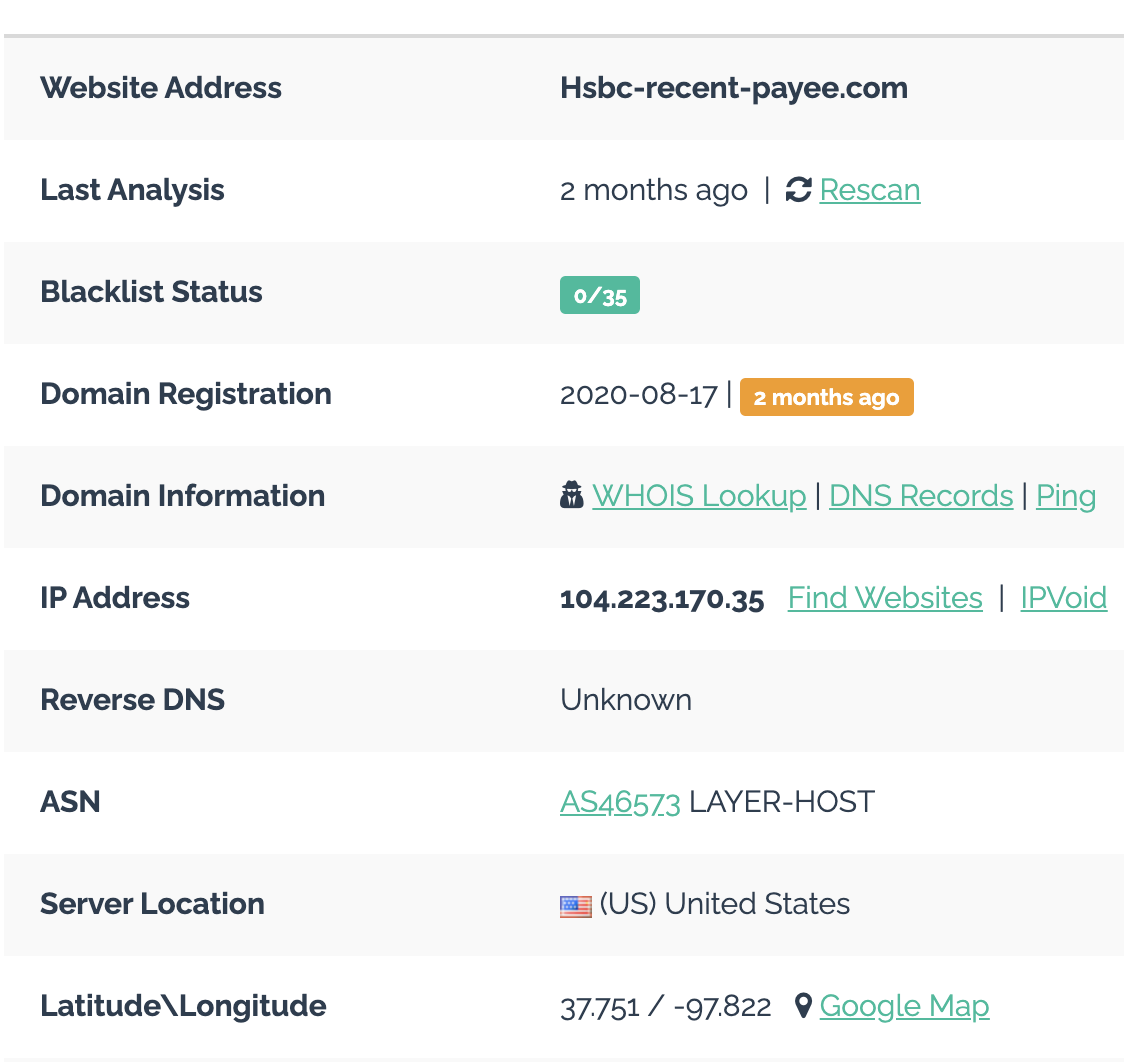Click the 2020-08-17 registration date

(638, 395)
